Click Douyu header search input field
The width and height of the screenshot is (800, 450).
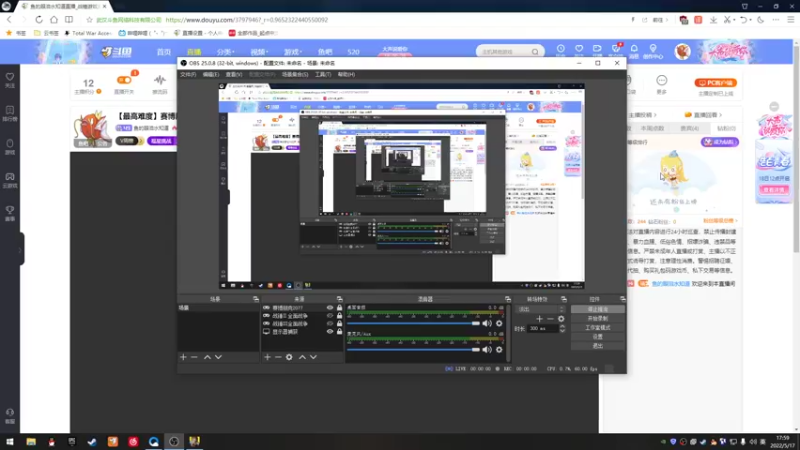tap(505, 52)
